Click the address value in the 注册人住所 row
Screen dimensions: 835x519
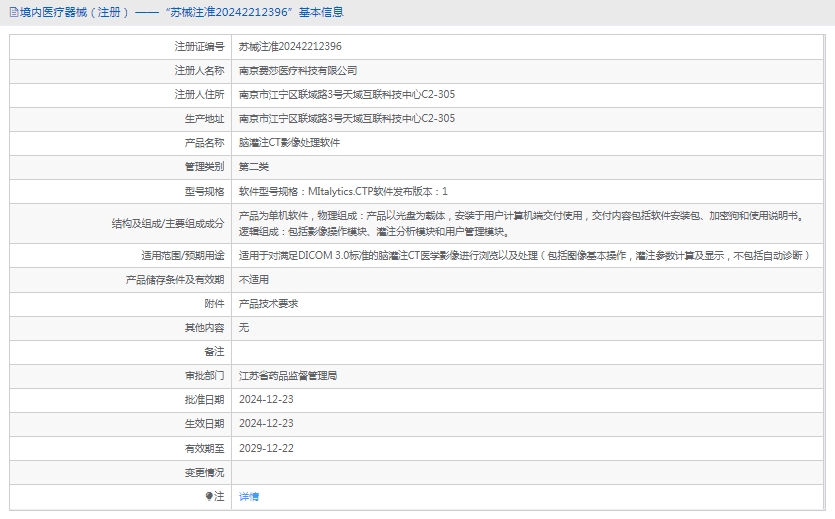pos(347,95)
